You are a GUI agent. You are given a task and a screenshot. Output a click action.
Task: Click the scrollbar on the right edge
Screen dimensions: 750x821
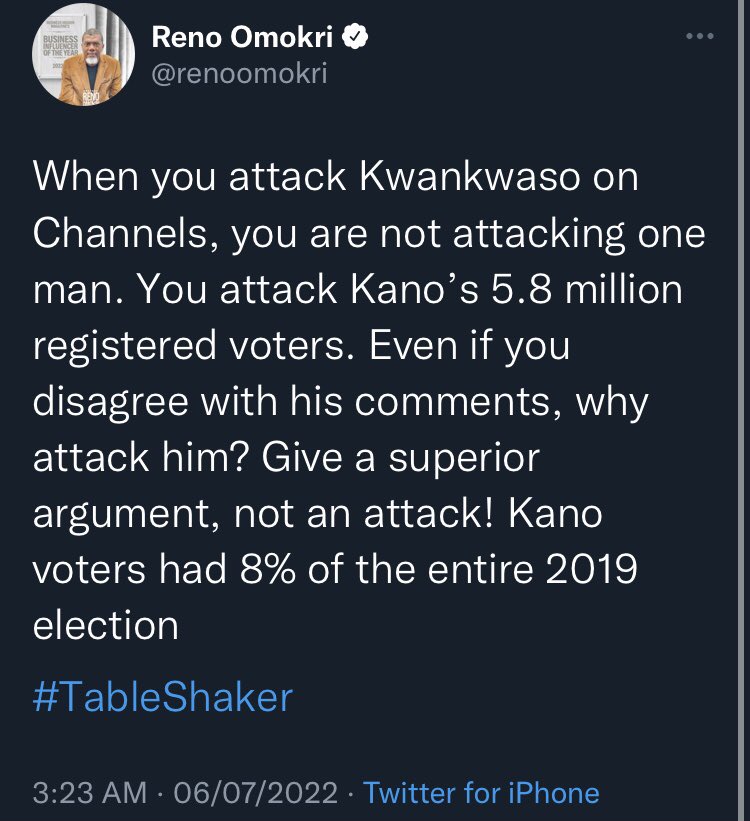[x=742, y=410]
